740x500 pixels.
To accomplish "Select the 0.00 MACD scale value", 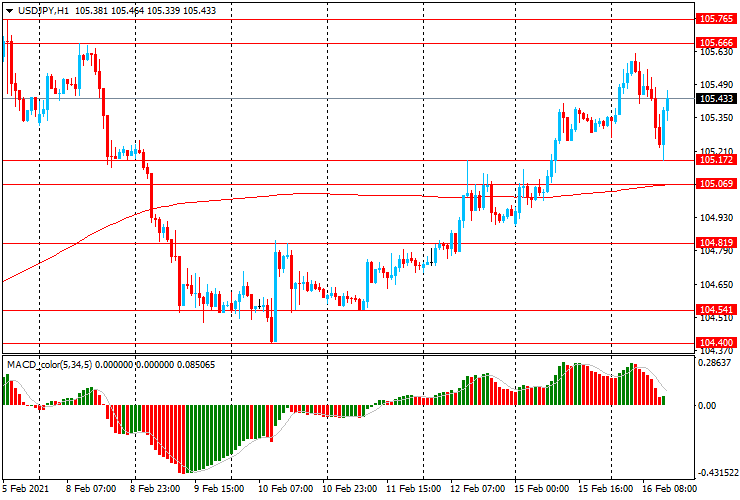I will pos(707,406).
